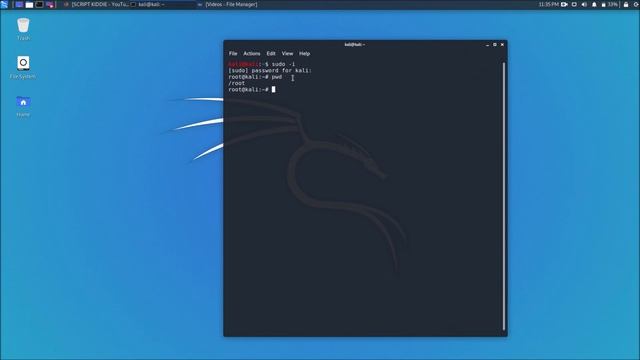Open the terminal Help menu

pos(304,53)
